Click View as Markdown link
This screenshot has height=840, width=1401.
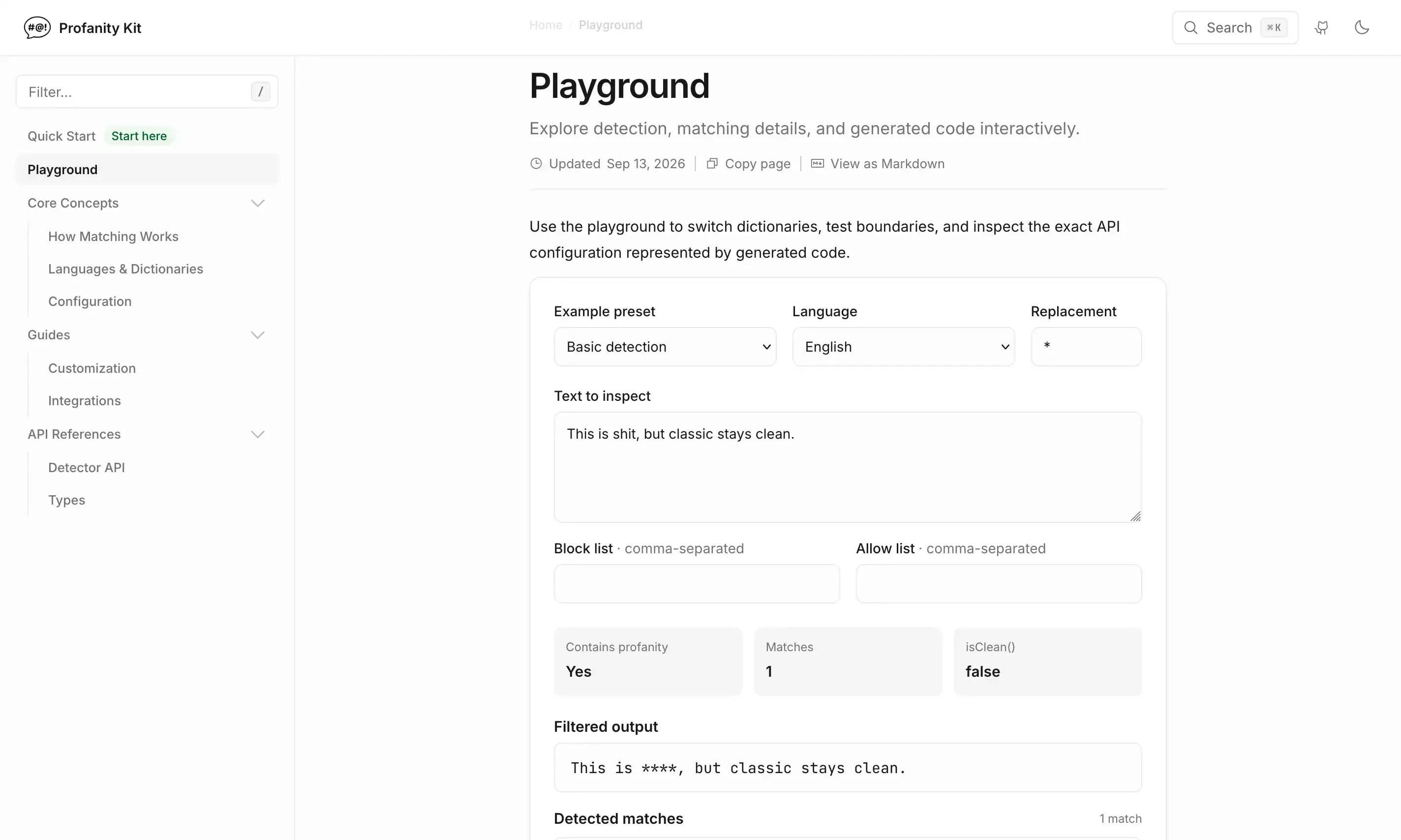click(x=878, y=164)
